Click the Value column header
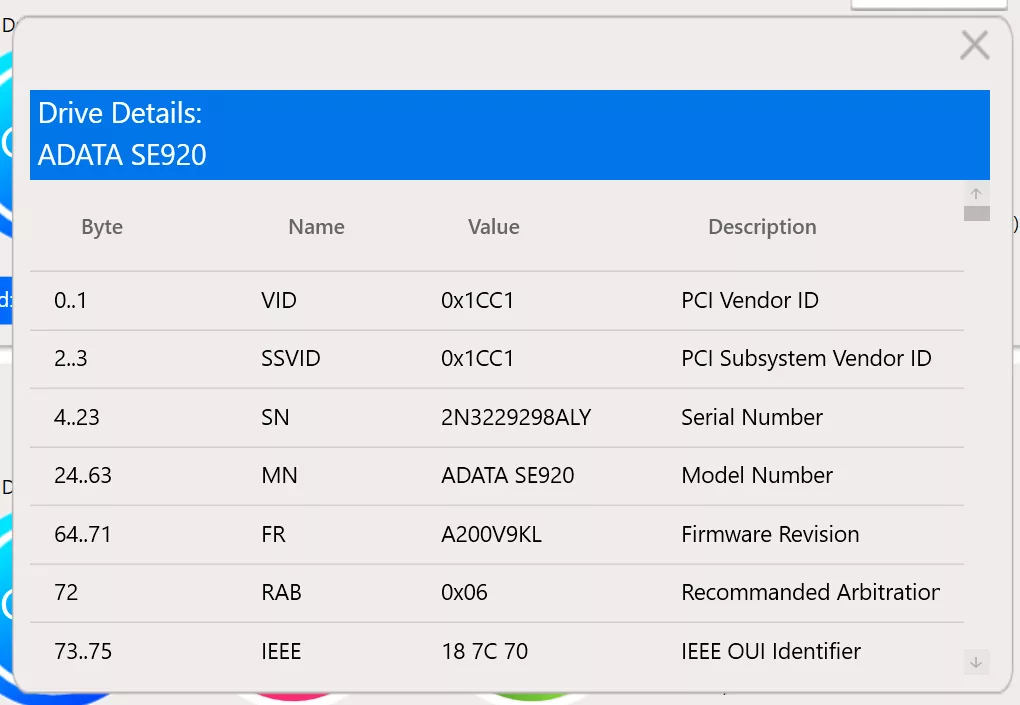This screenshot has height=705, width=1020. (494, 226)
